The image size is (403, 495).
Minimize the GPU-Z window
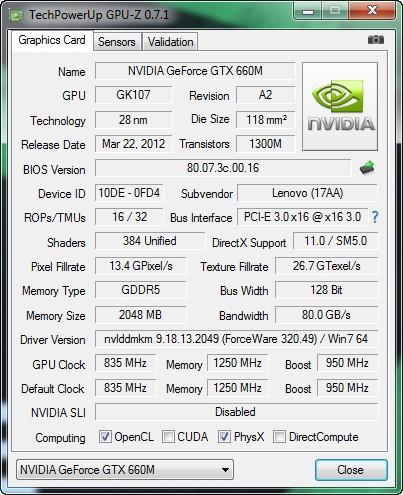pyautogui.click(x=308, y=12)
